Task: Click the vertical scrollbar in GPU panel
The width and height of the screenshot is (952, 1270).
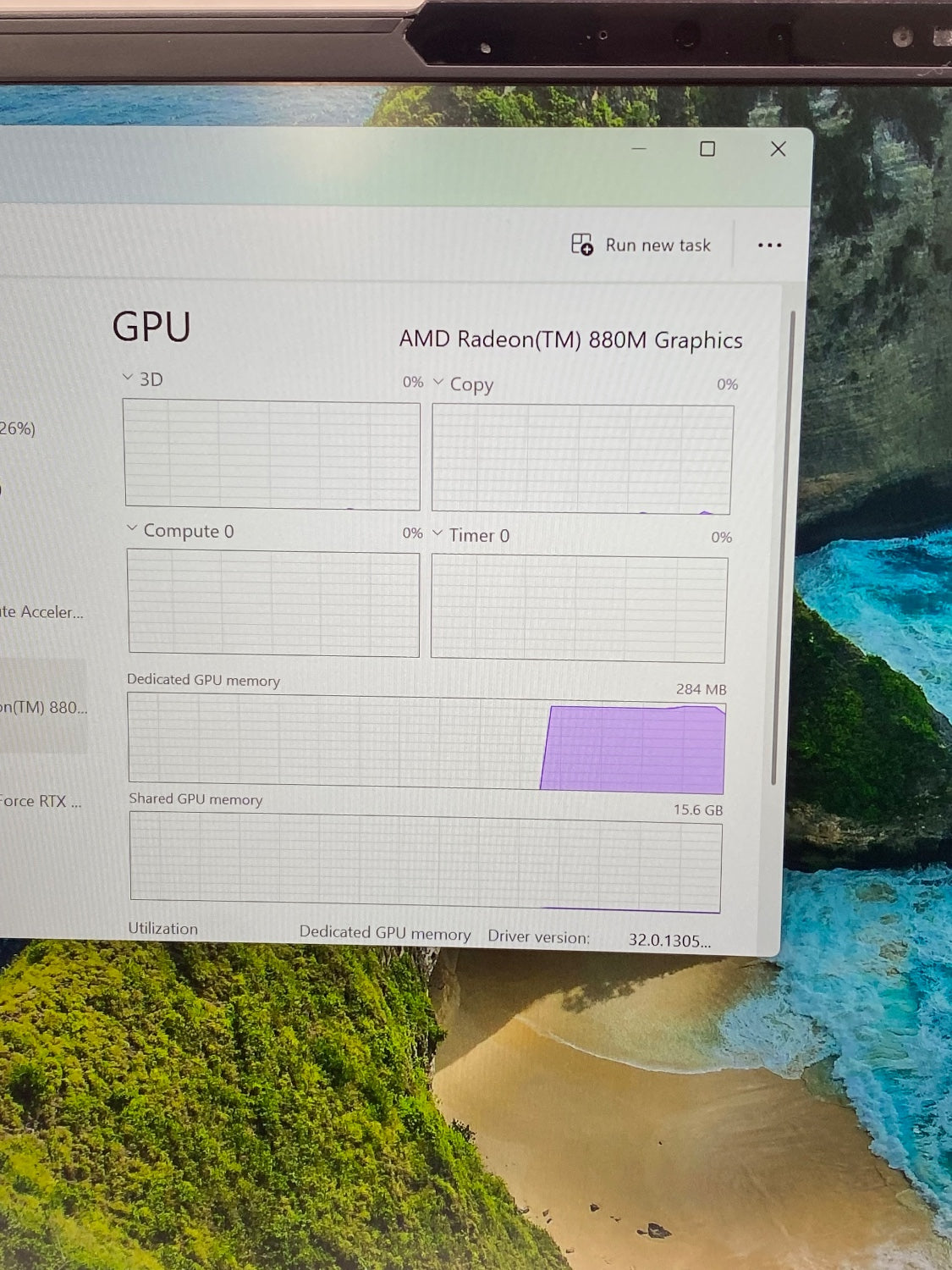Action: 774,550
